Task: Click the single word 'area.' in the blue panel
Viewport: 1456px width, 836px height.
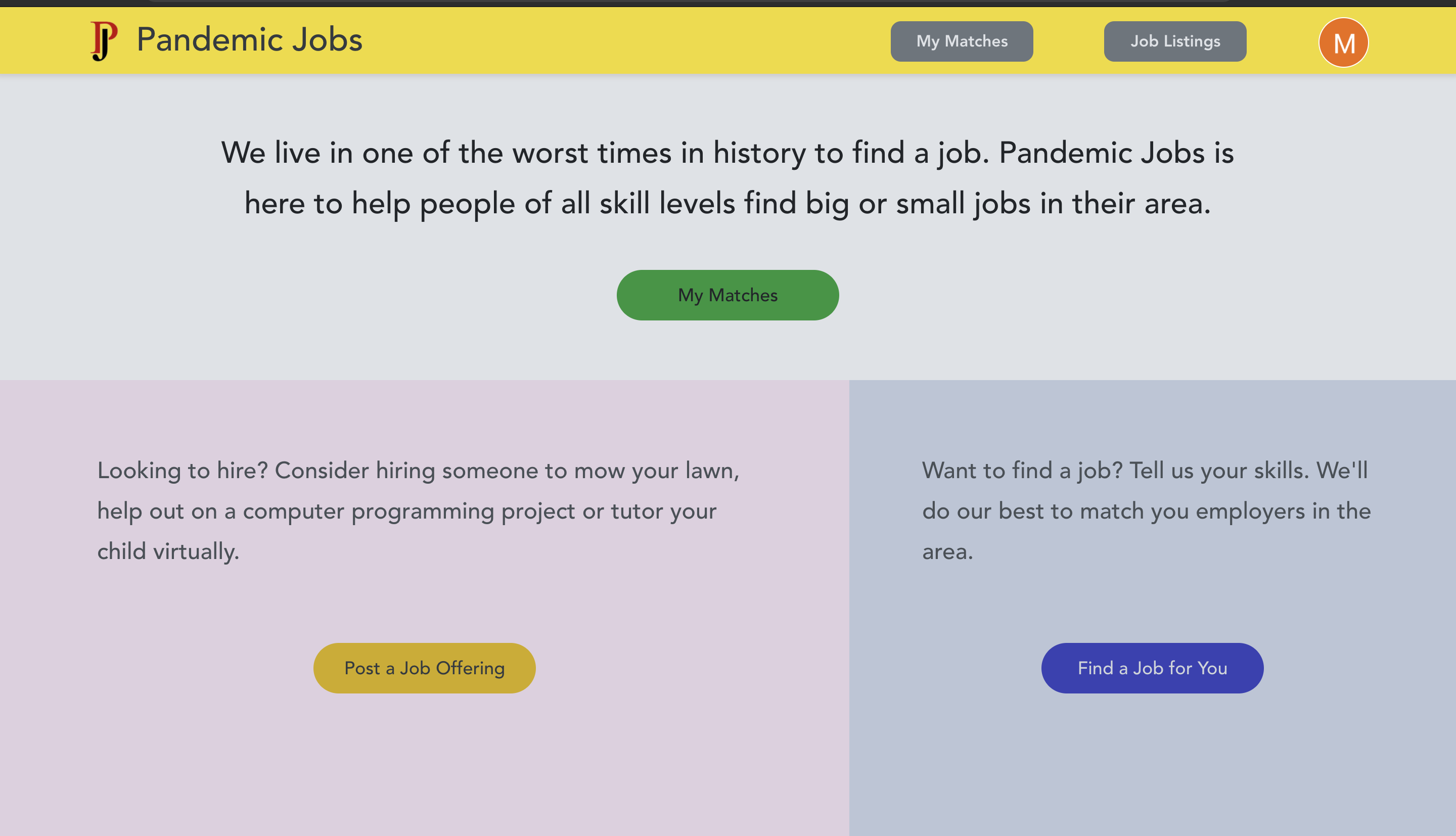Action: pyautogui.click(x=947, y=552)
